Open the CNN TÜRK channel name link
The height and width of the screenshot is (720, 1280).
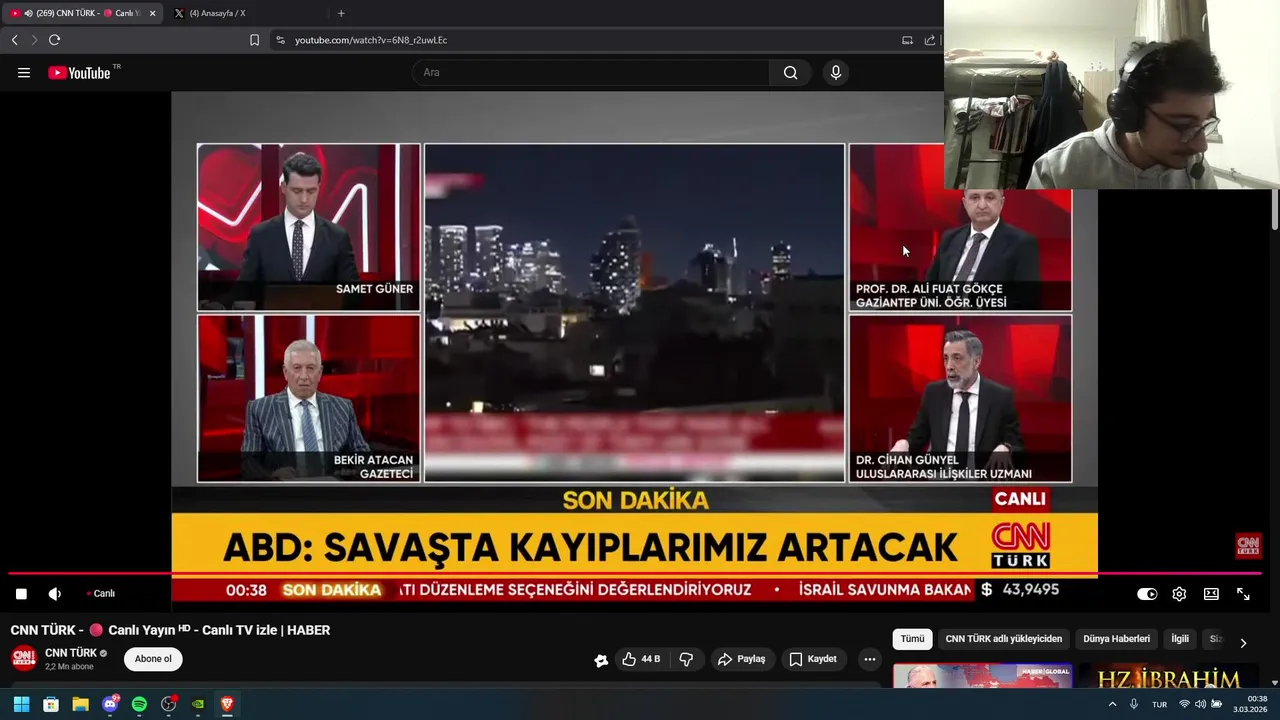71,653
